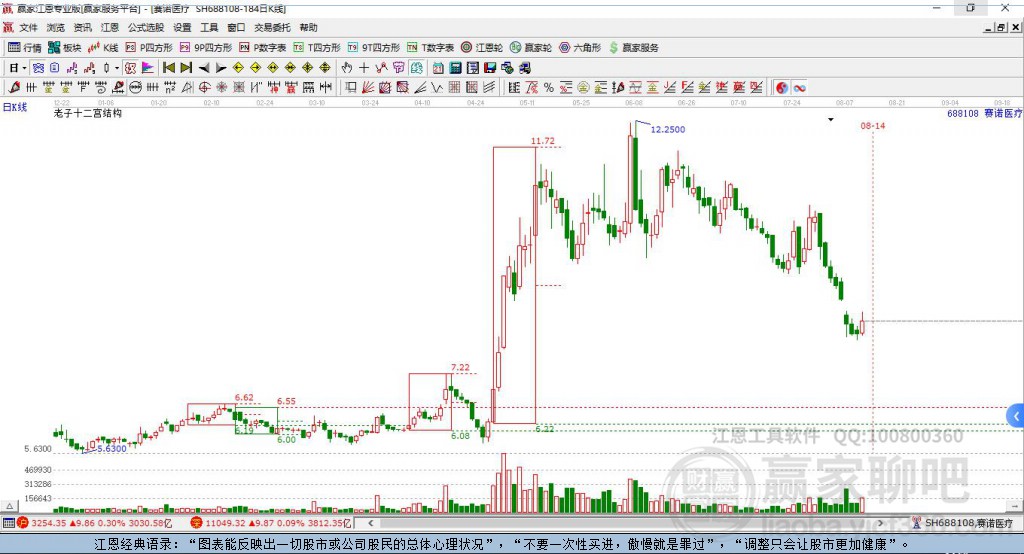This screenshot has height=554, width=1024.
Task: Click the 688108 赛诺医疗 stock label
Action: [x=984, y=114]
